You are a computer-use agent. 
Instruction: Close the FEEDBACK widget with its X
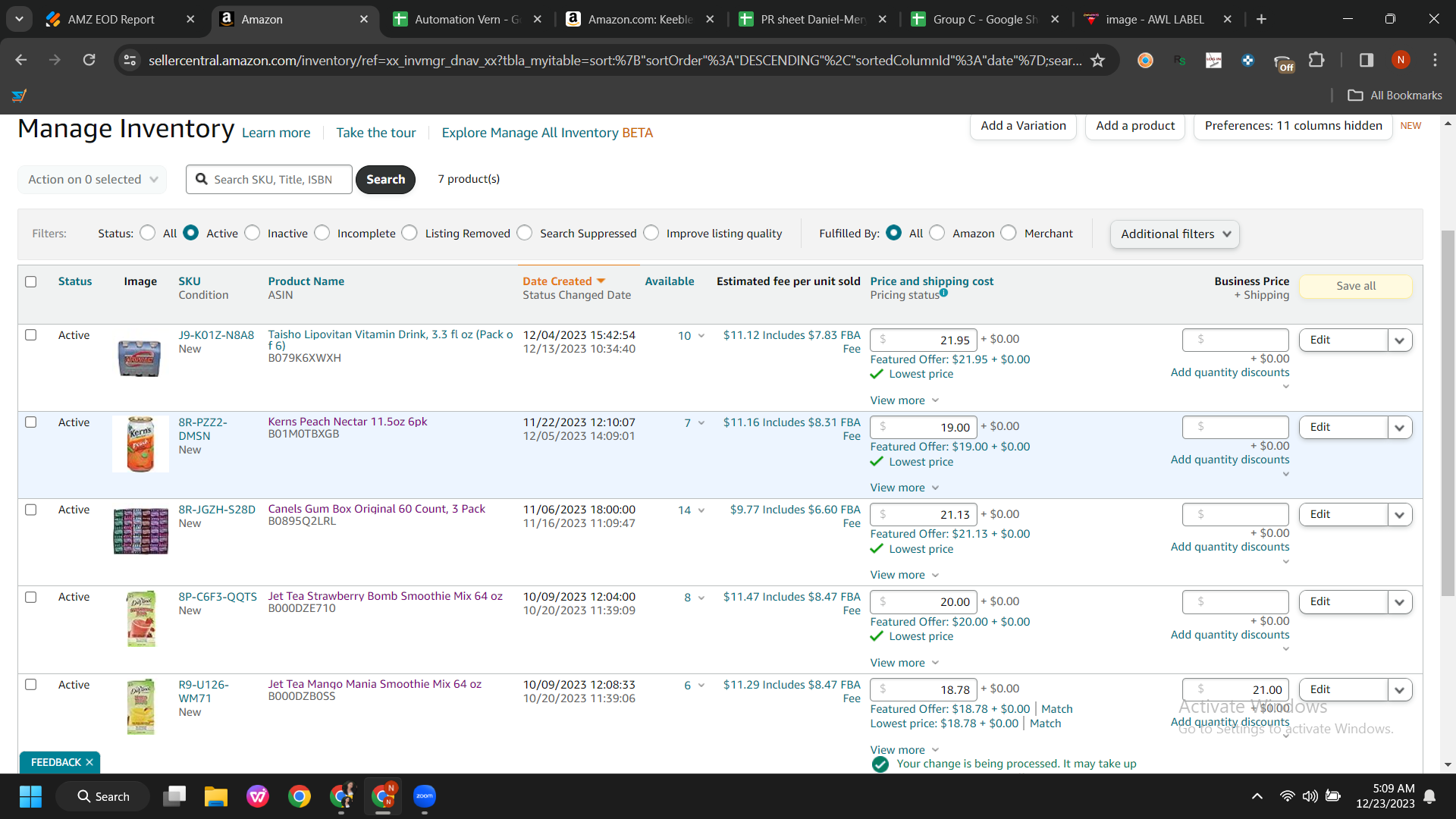click(x=89, y=762)
